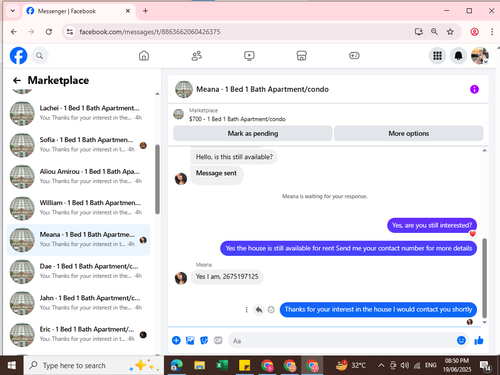The height and width of the screenshot is (375, 500).
Task: React to the last message smiley icon
Action: [271, 310]
